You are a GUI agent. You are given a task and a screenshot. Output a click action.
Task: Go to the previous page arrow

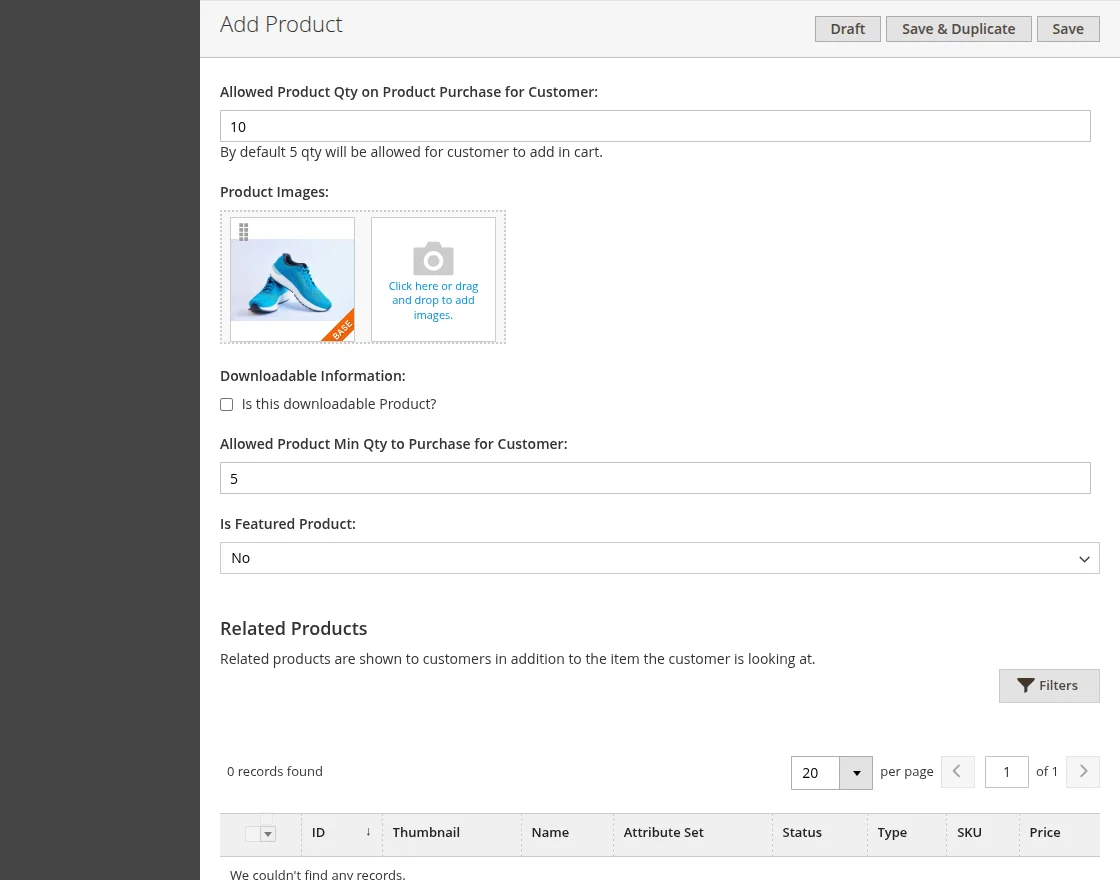[957, 772]
